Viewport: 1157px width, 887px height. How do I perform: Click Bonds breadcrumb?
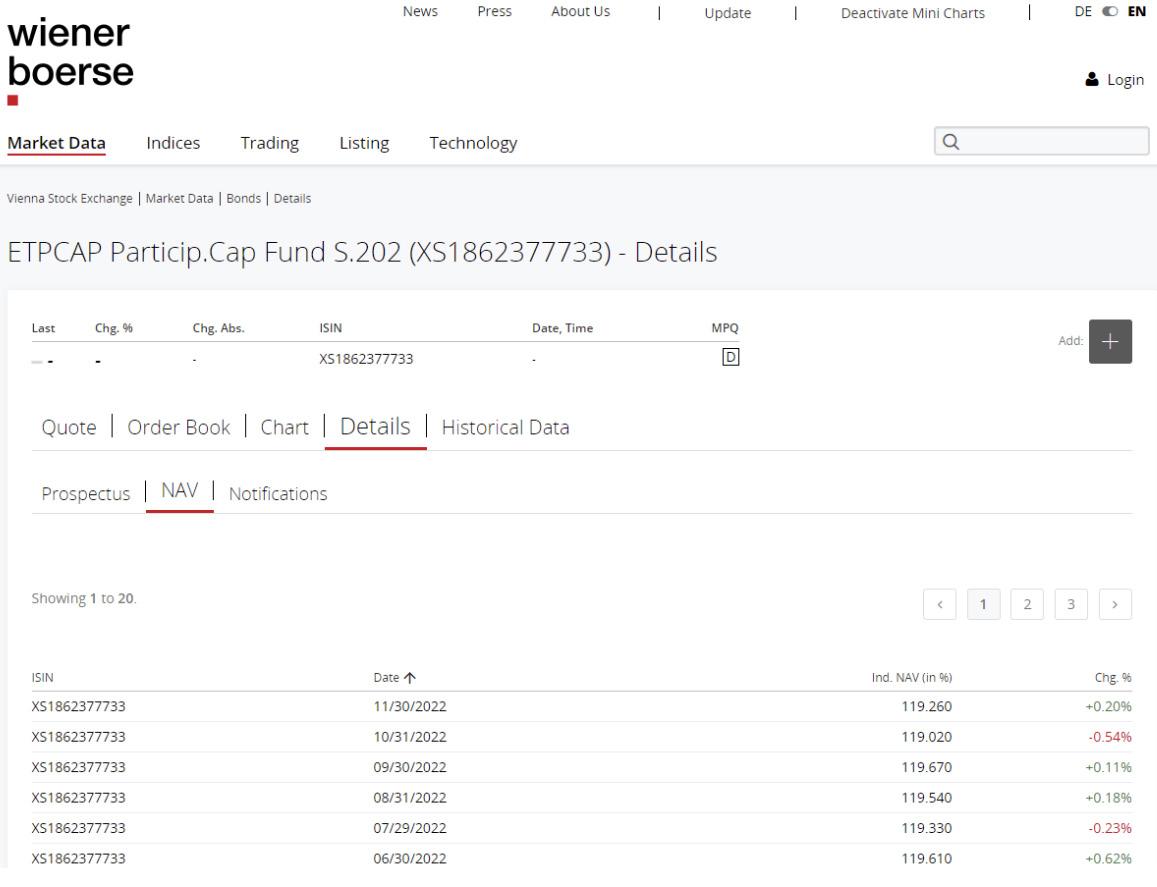click(244, 199)
